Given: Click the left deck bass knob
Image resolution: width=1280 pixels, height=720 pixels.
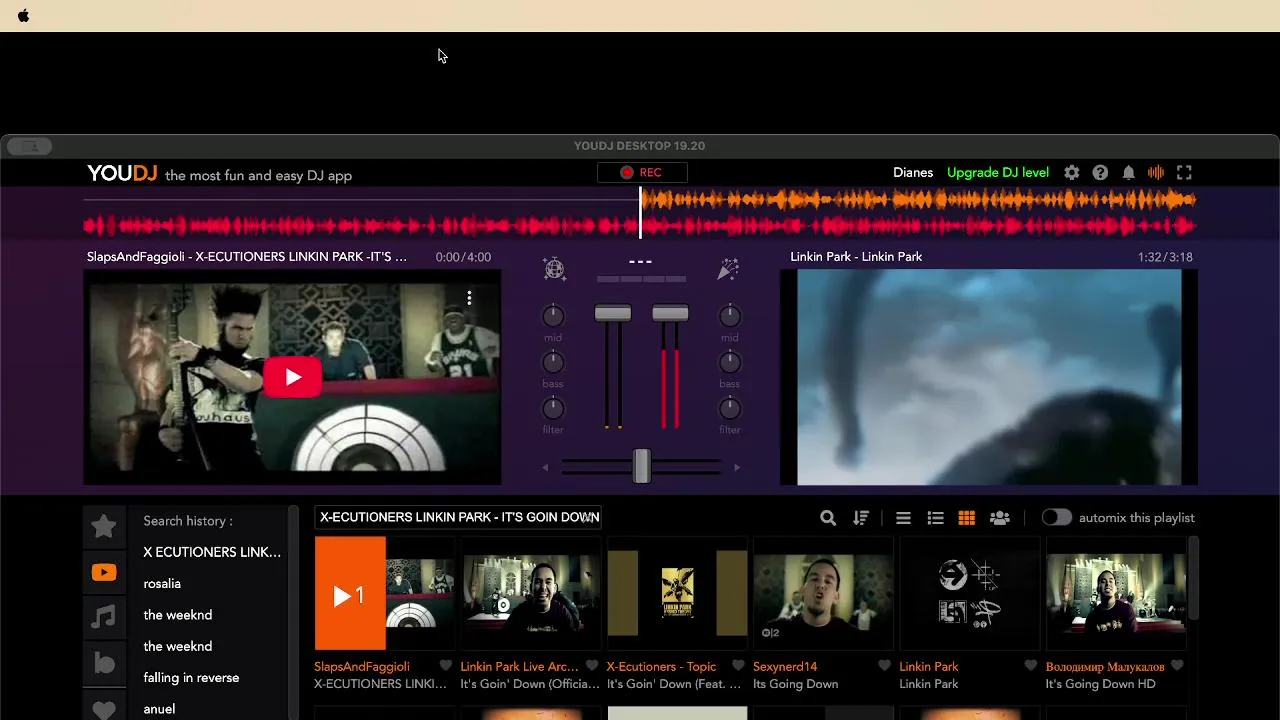Looking at the screenshot, I should point(553,362).
